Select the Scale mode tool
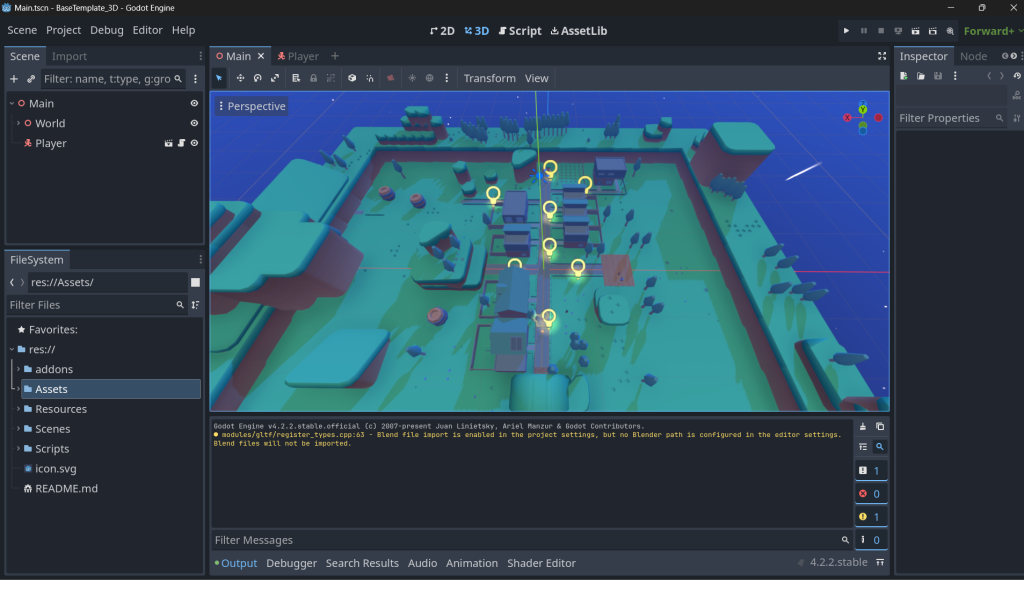This screenshot has height=611, width=1024. (275, 78)
